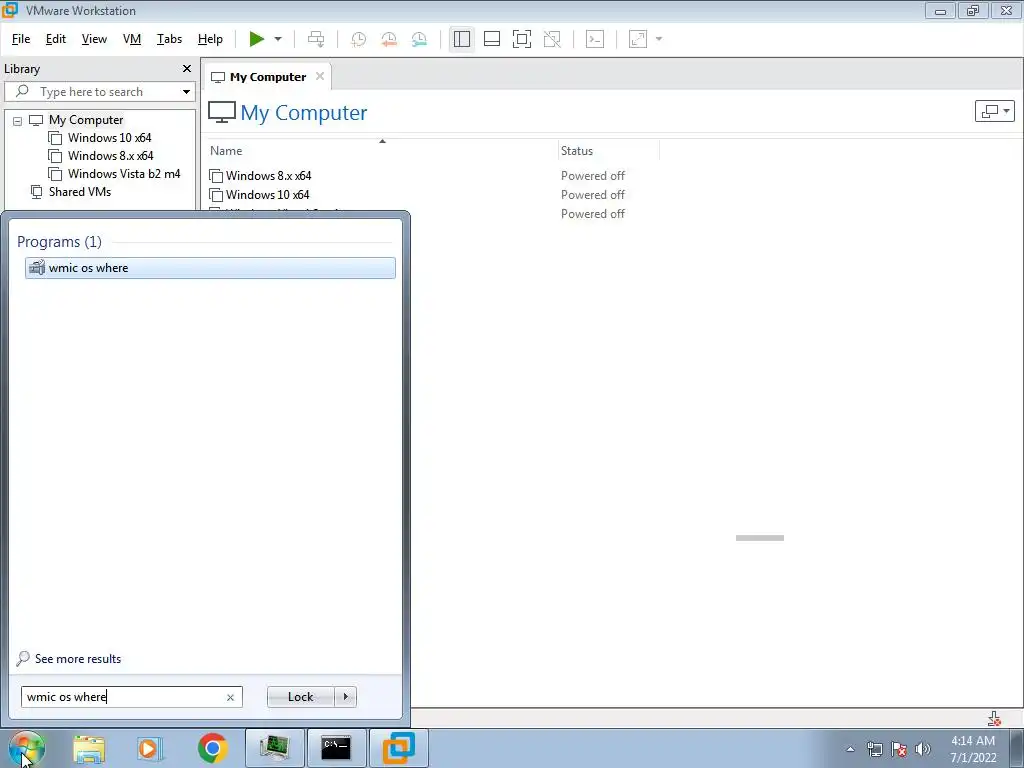Click the Lock button
The image size is (1024, 768).
coord(300,697)
